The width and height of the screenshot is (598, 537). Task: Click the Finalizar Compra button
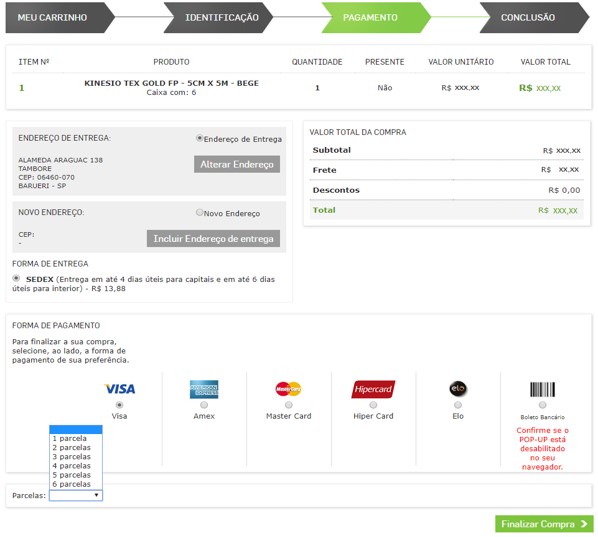[x=544, y=524]
